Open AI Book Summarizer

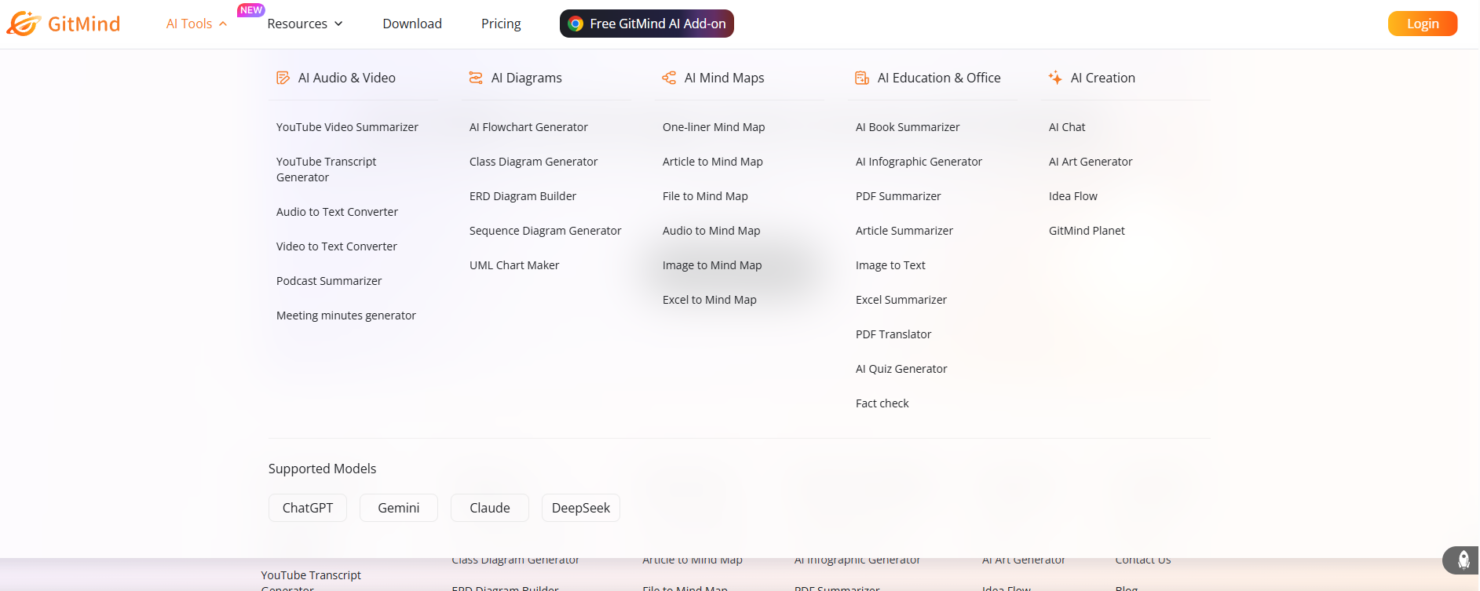pyautogui.click(x=907, y=127)
